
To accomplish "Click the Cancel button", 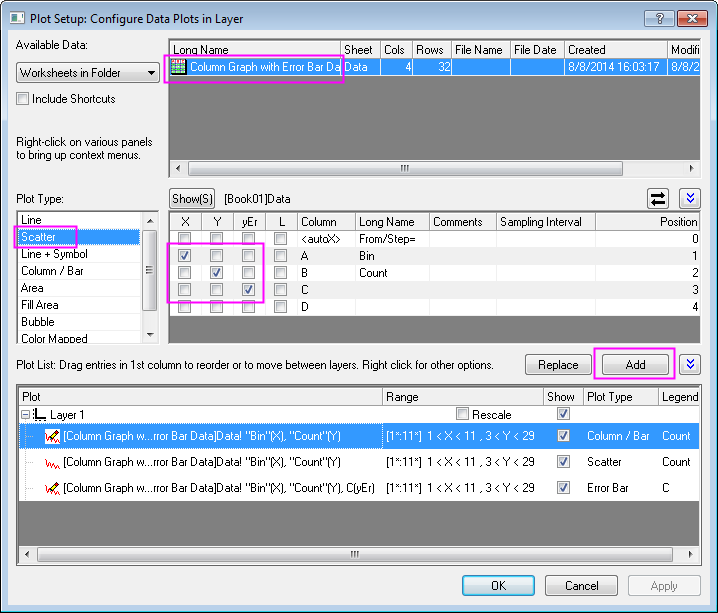I will 582,586.
